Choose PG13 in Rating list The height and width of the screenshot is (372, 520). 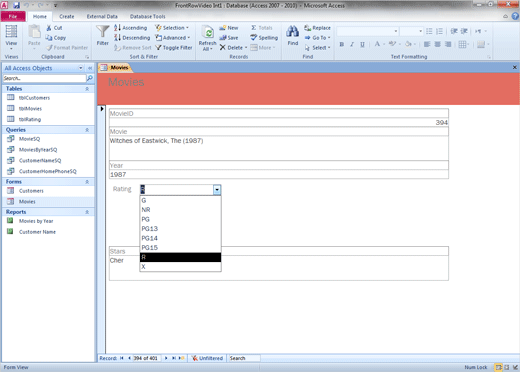(180, 229)
